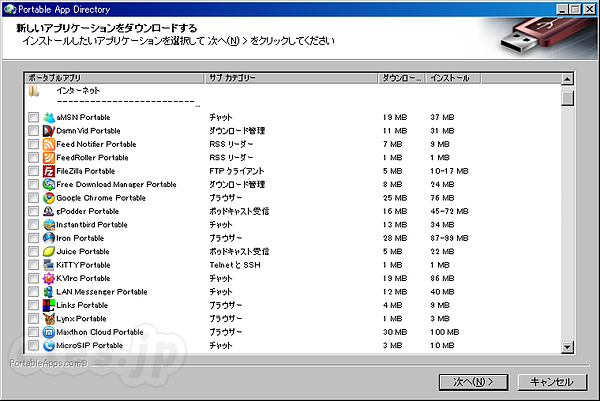
Task: Click the scrollbar down arrow
Action: pyautogui.click(x=567, y=346)
